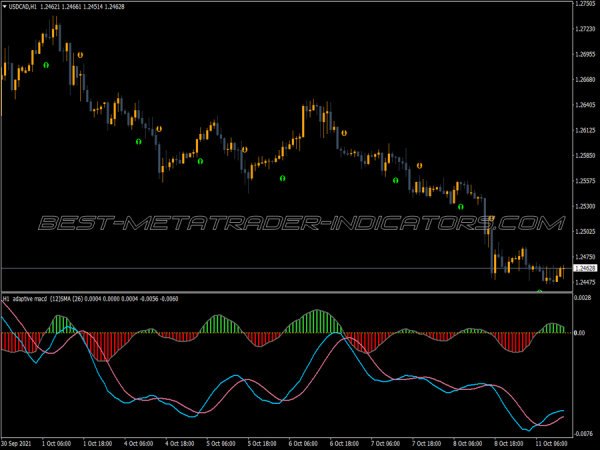Screen dimensions: 600x450
Task: Click the 0.0028 indicator scale value
Action: tap(583, 298)
